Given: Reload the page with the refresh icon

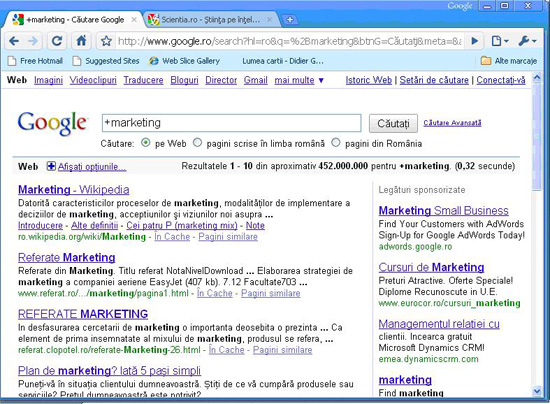Looking at the screenshot, I should (57, 41).
